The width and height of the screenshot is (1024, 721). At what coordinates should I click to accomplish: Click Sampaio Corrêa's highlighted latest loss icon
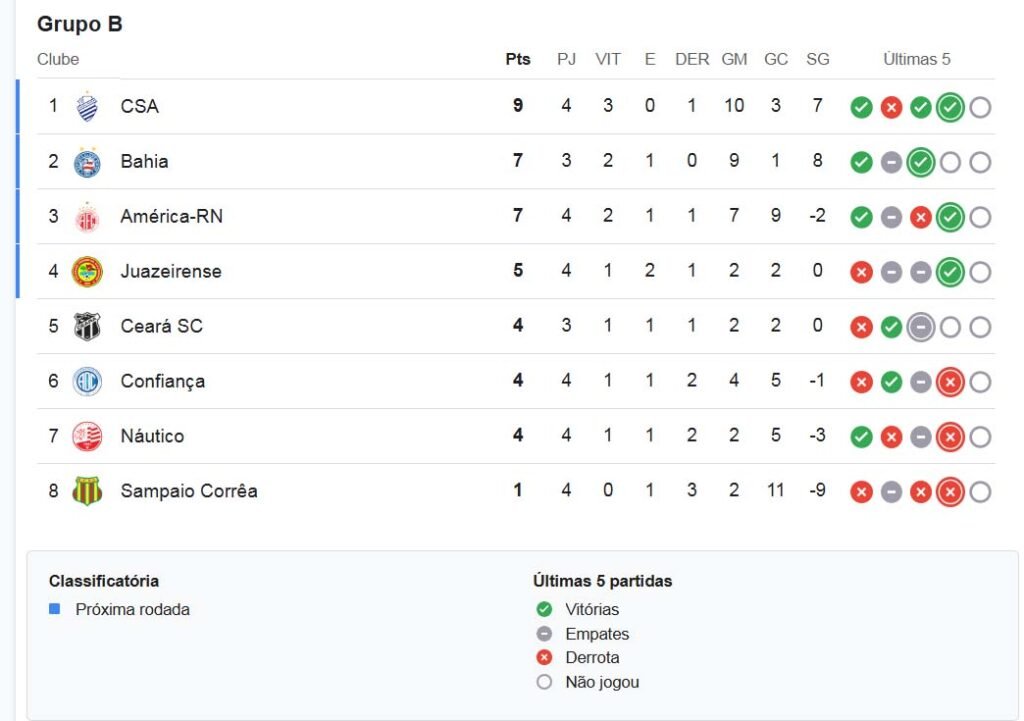click(950, 492)
